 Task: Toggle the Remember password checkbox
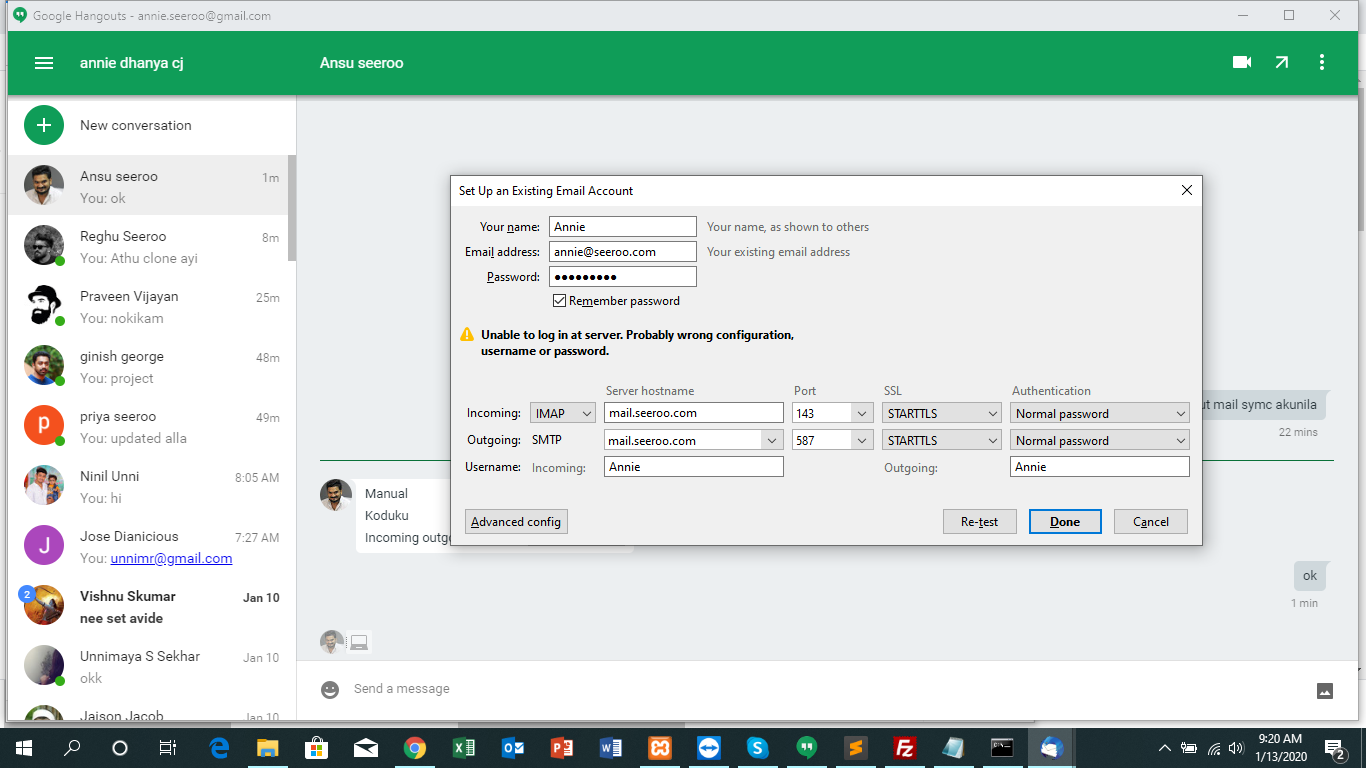(x=560, y=301)
